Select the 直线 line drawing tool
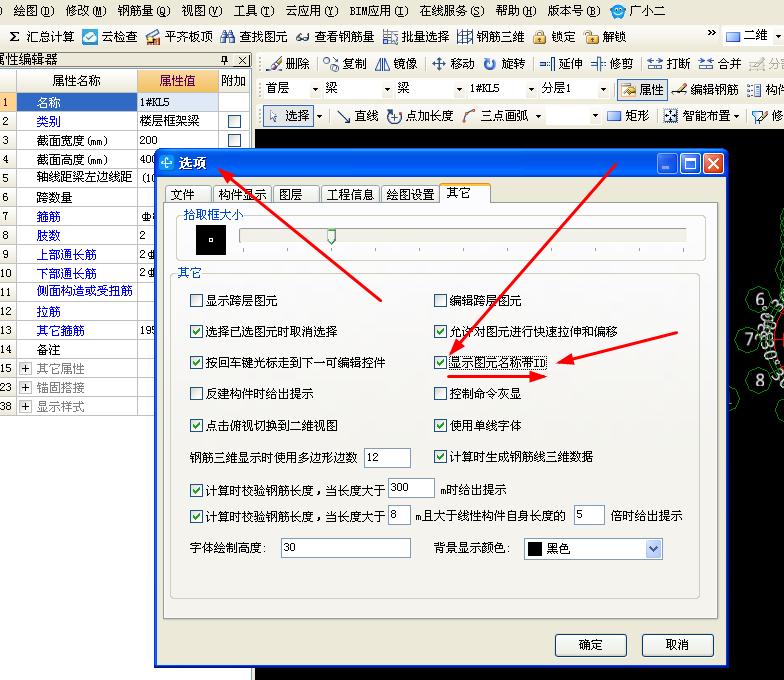Screen dimensions: 784x680 click(357, 116)
